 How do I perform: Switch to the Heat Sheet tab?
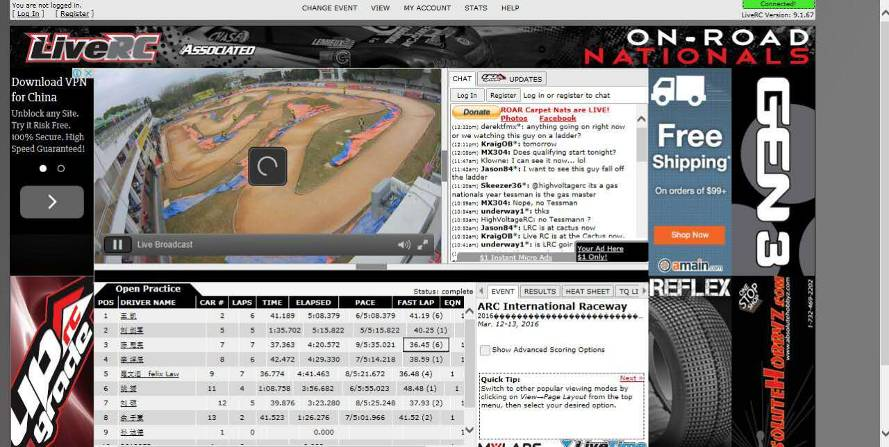pyautogui.click(x=587, y=292)
